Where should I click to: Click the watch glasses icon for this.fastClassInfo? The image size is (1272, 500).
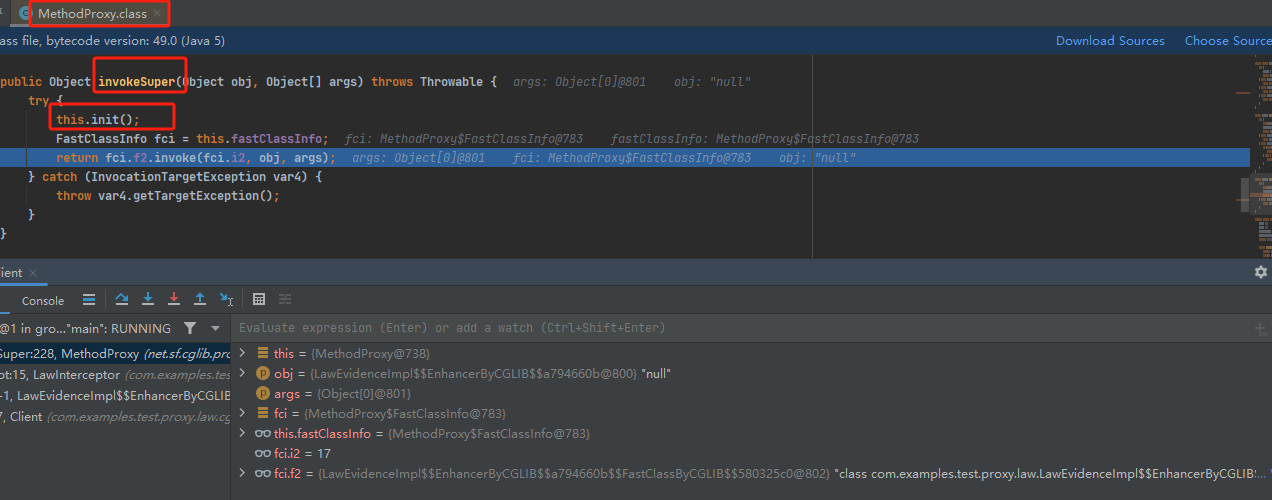263,433
